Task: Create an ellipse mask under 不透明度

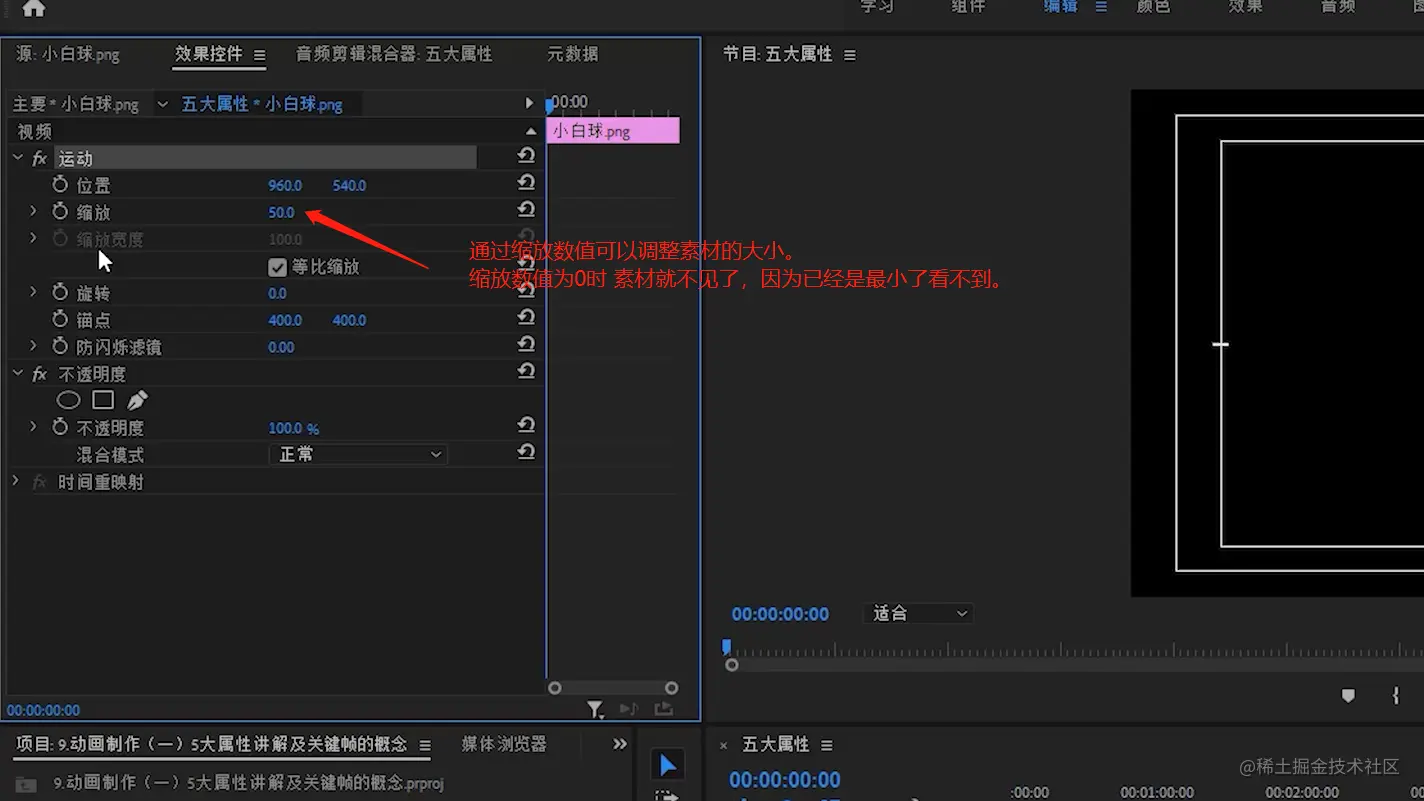Action: point(68,400)
